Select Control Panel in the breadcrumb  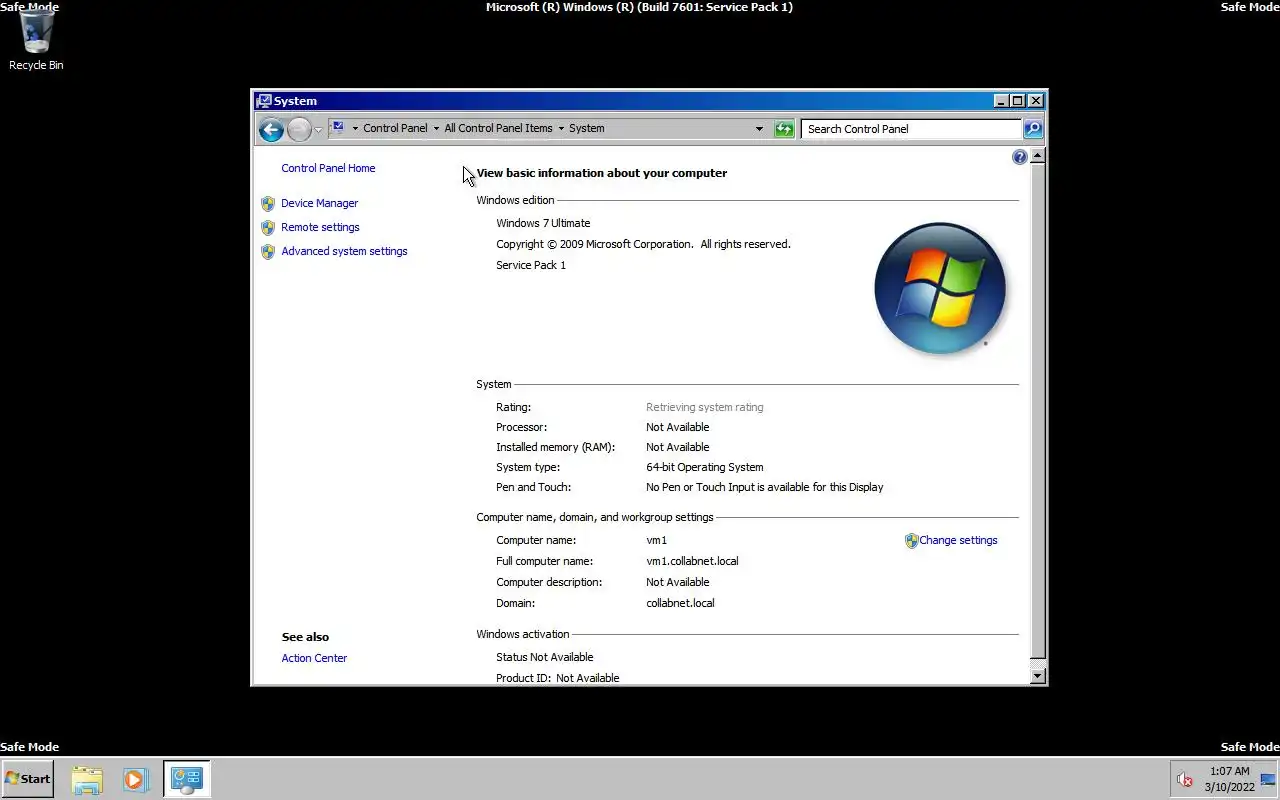(395, 128)
